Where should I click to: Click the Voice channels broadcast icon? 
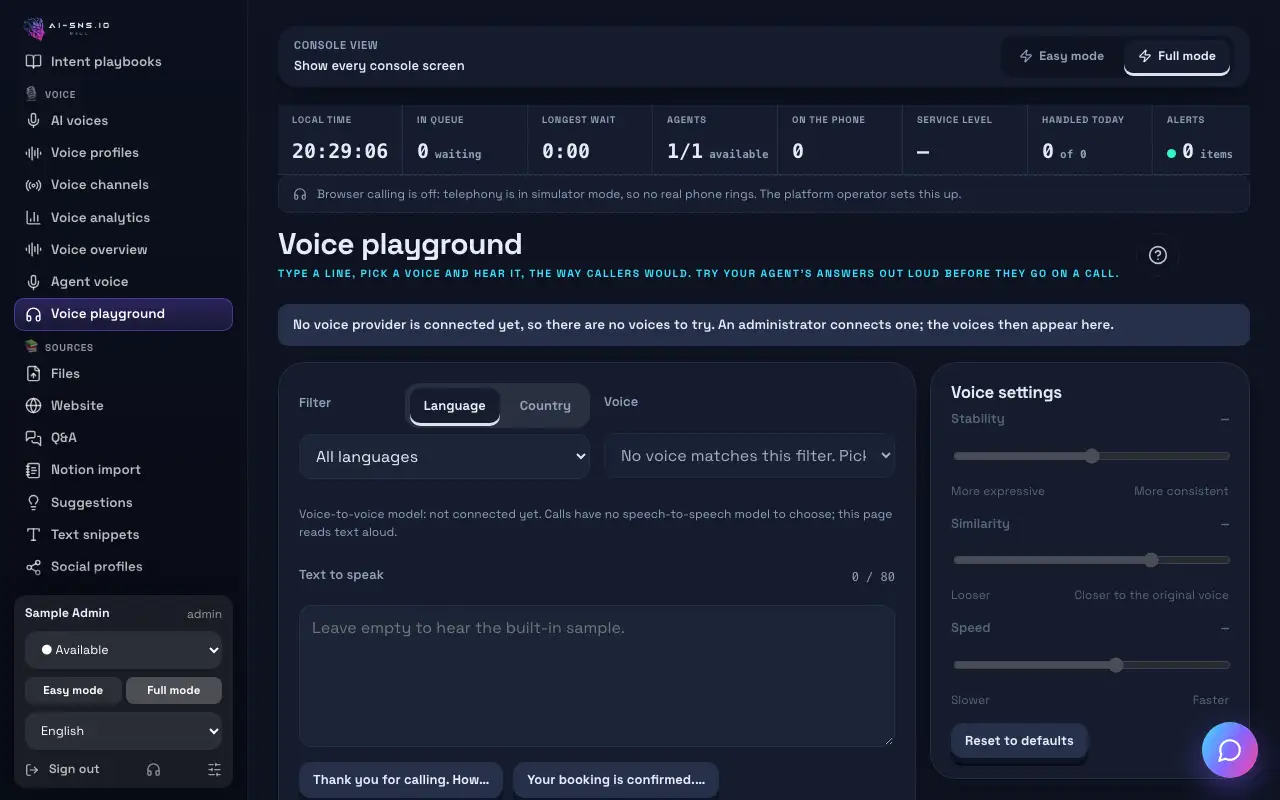pyautogui.click(x=34, y=185)
